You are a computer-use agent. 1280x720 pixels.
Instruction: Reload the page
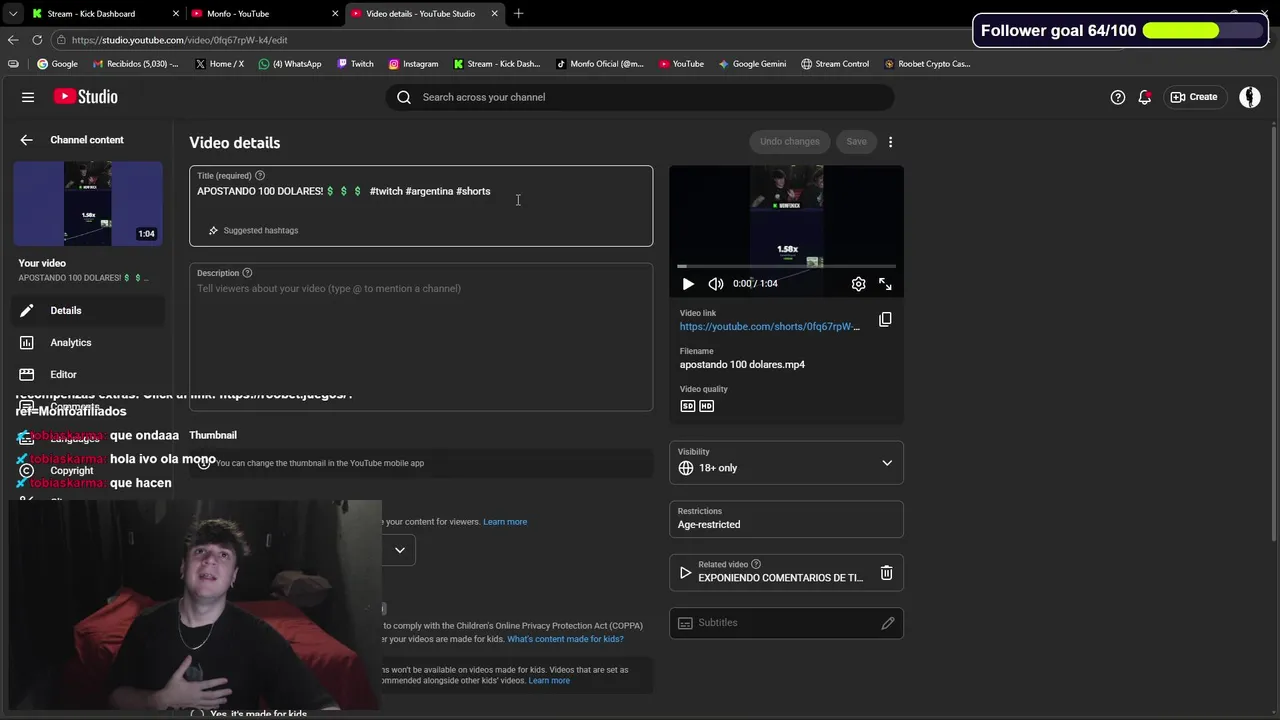pos(37,40)
